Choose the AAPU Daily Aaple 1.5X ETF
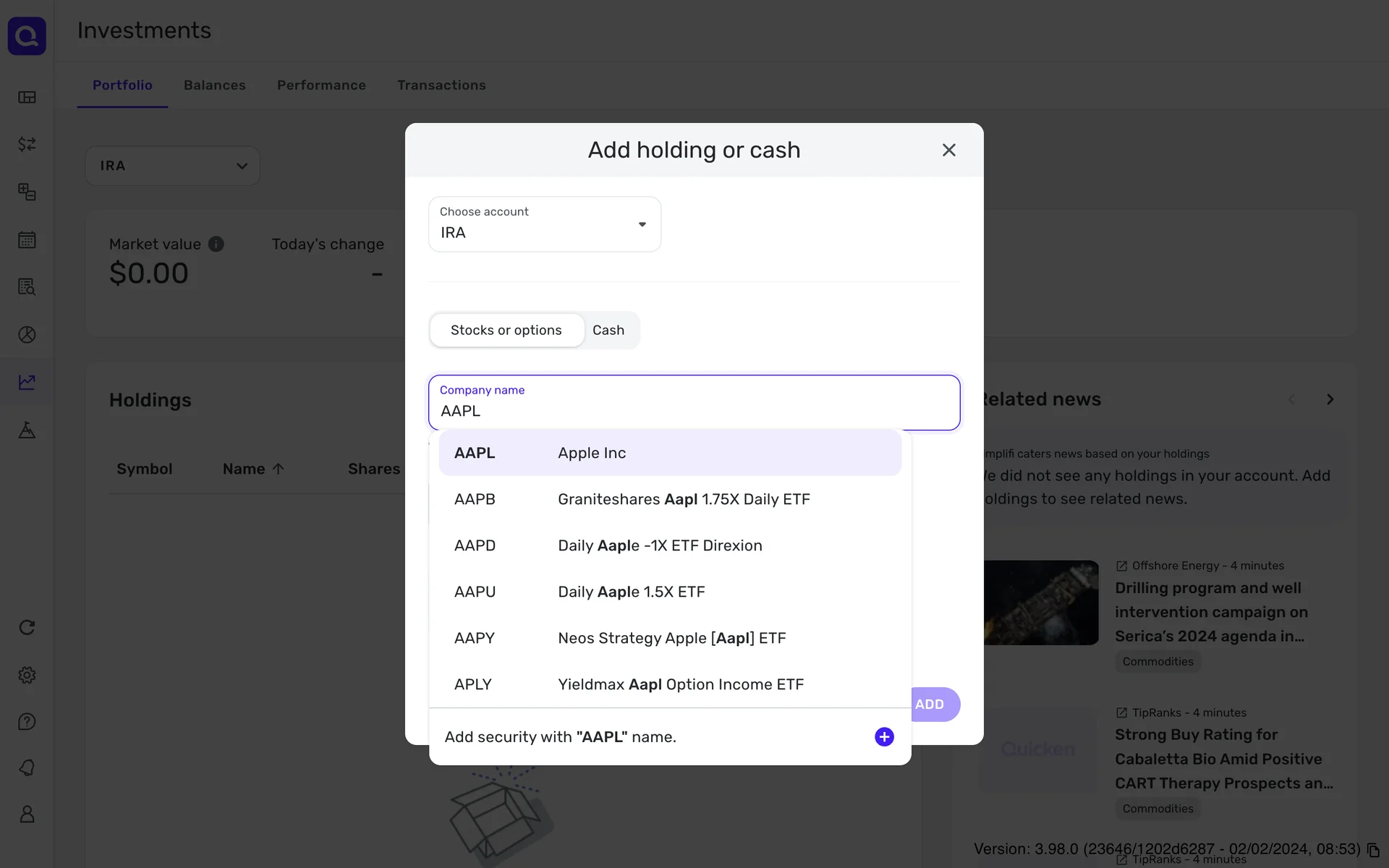 669,592
